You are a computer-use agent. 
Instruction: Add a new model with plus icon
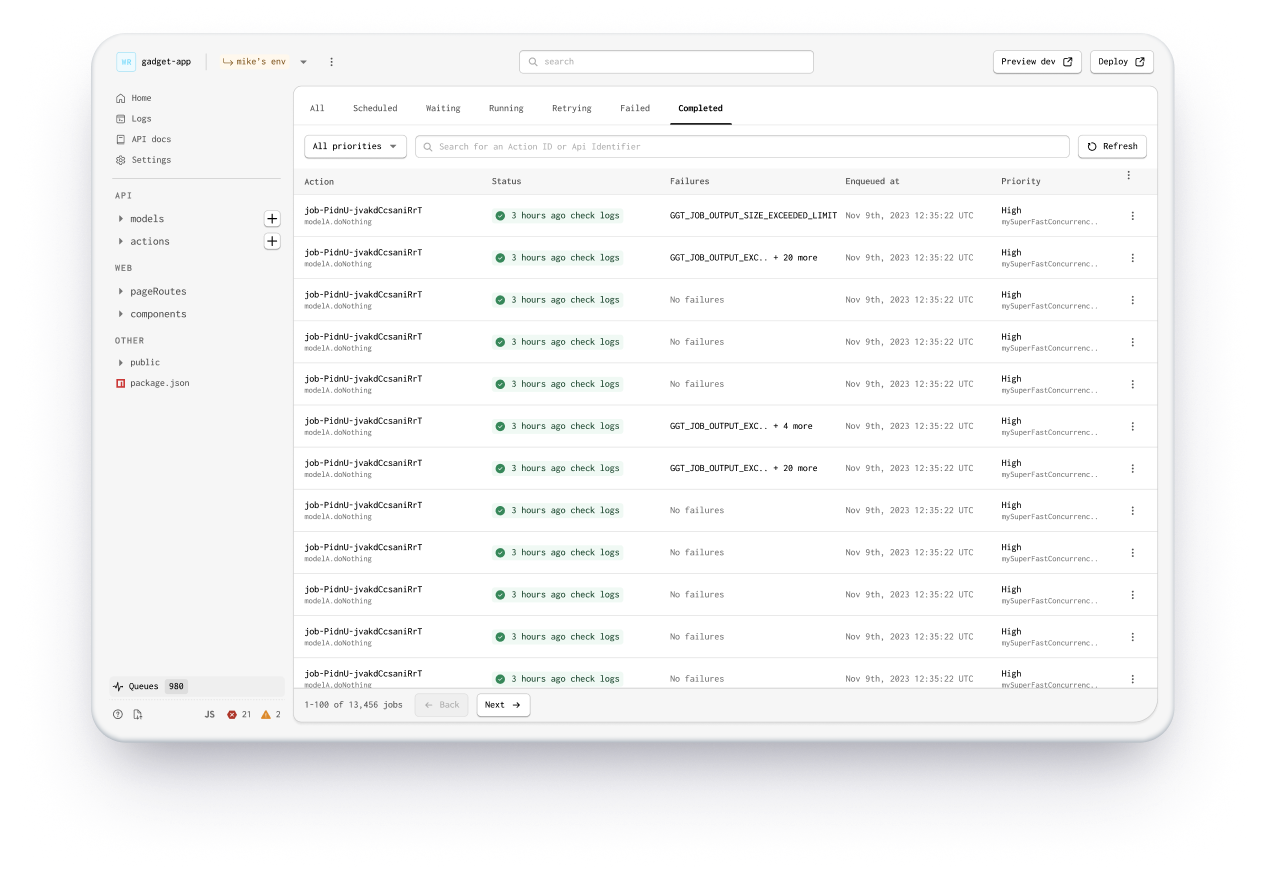(272, 219)
